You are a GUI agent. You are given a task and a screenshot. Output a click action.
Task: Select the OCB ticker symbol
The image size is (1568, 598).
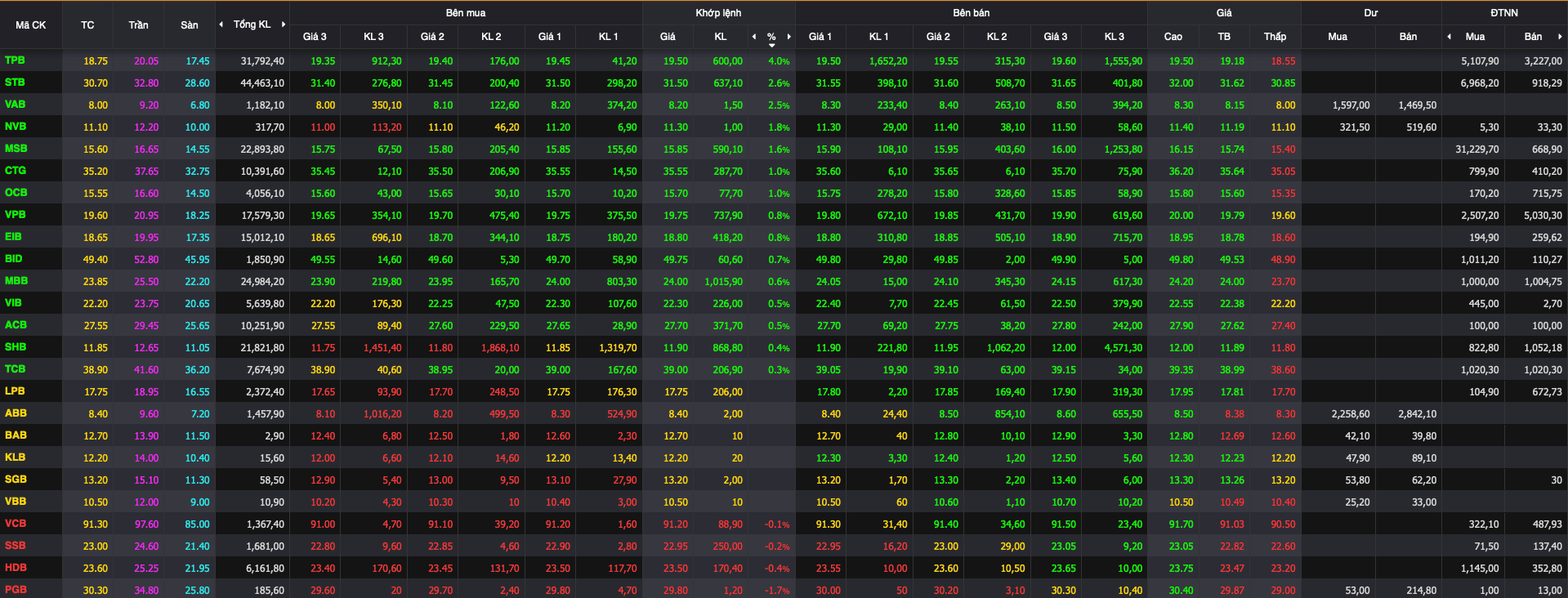point(16,193)
